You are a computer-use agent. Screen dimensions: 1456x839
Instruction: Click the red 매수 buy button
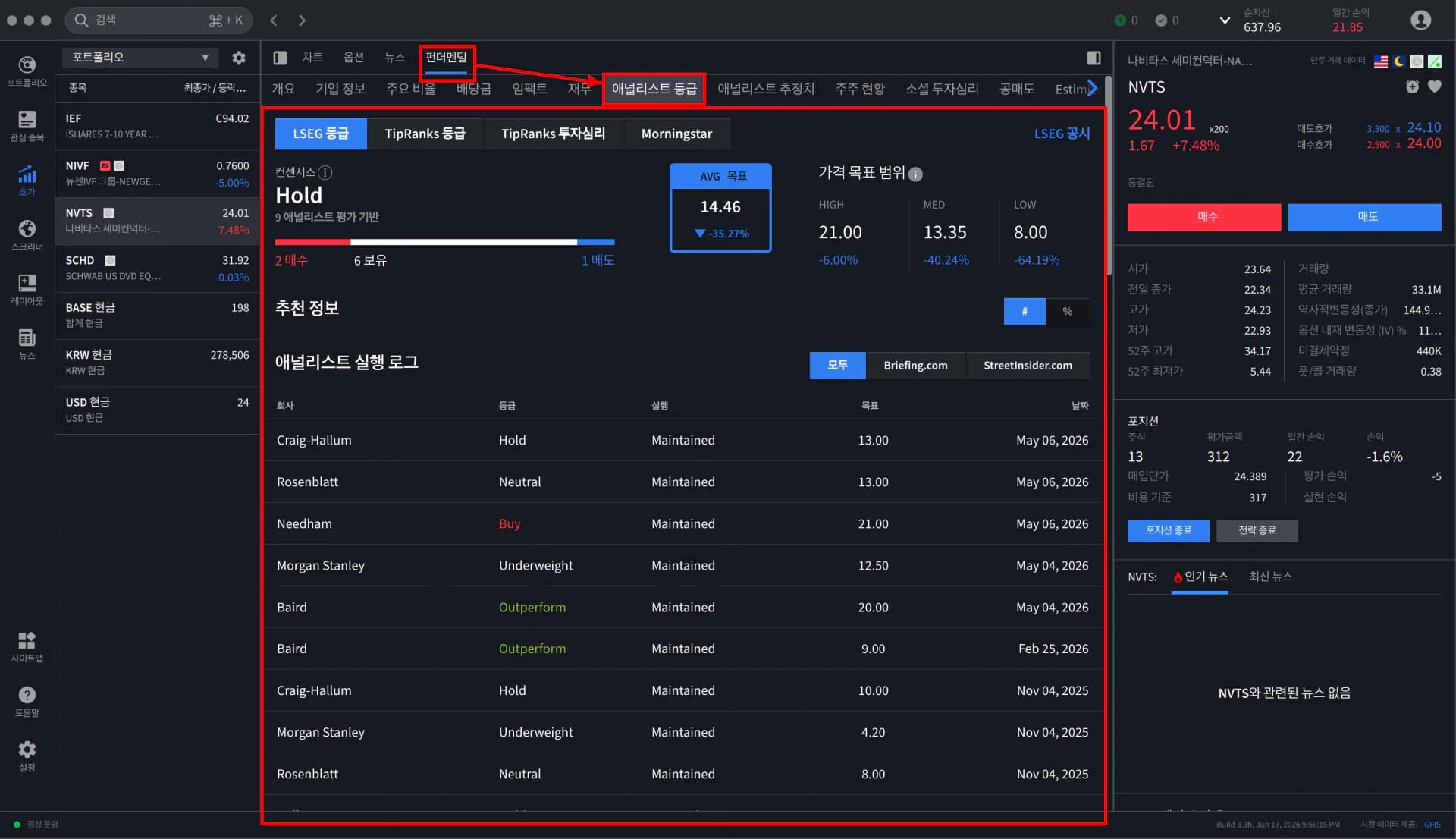tap(1204, 217)
